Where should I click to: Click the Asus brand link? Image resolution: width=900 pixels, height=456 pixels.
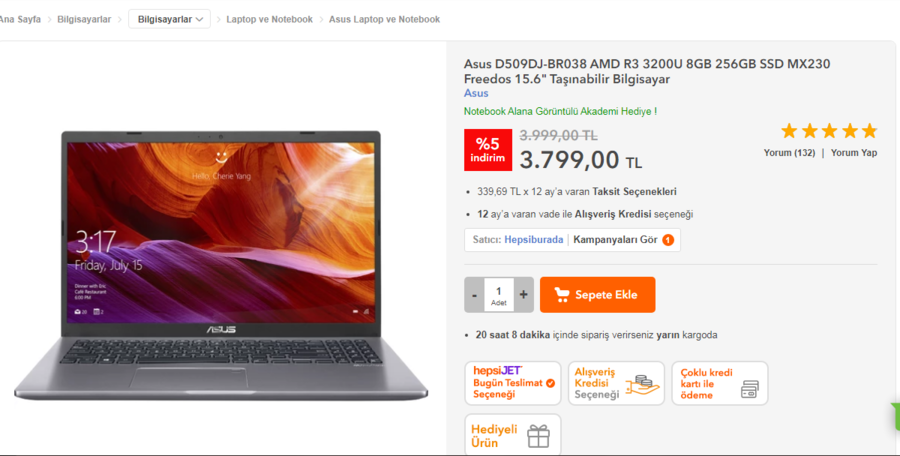(476, 93)
